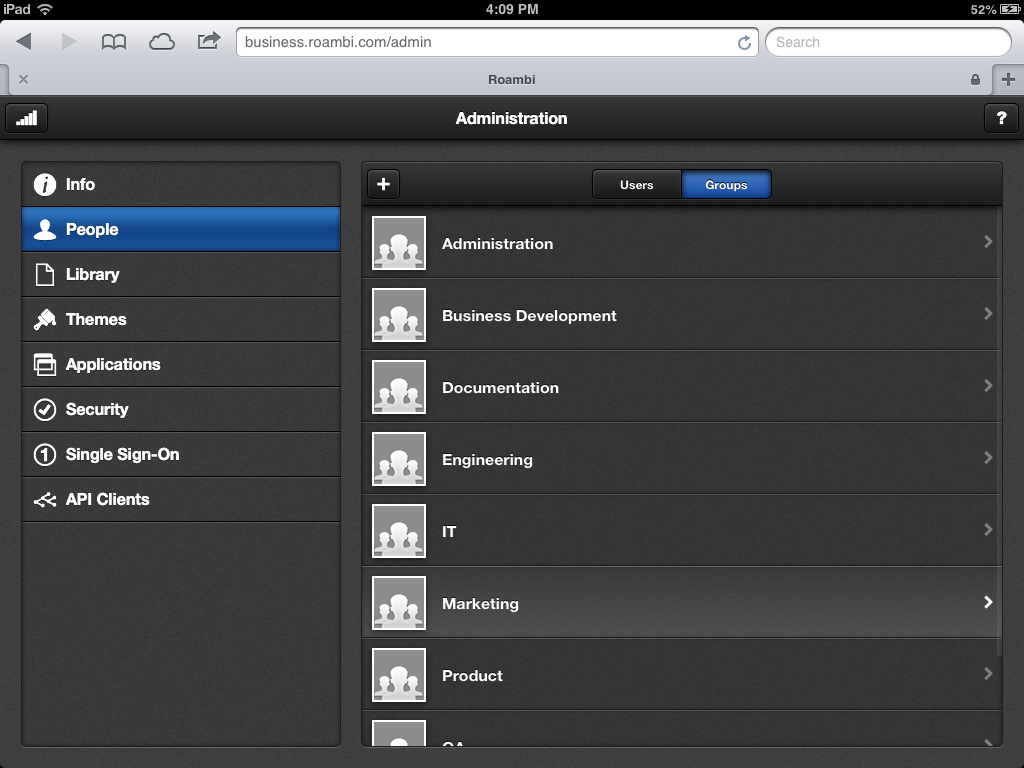The height and width of the screenshot is (768, 1024).
Task: Go to Themes settings
Action: 181,319
